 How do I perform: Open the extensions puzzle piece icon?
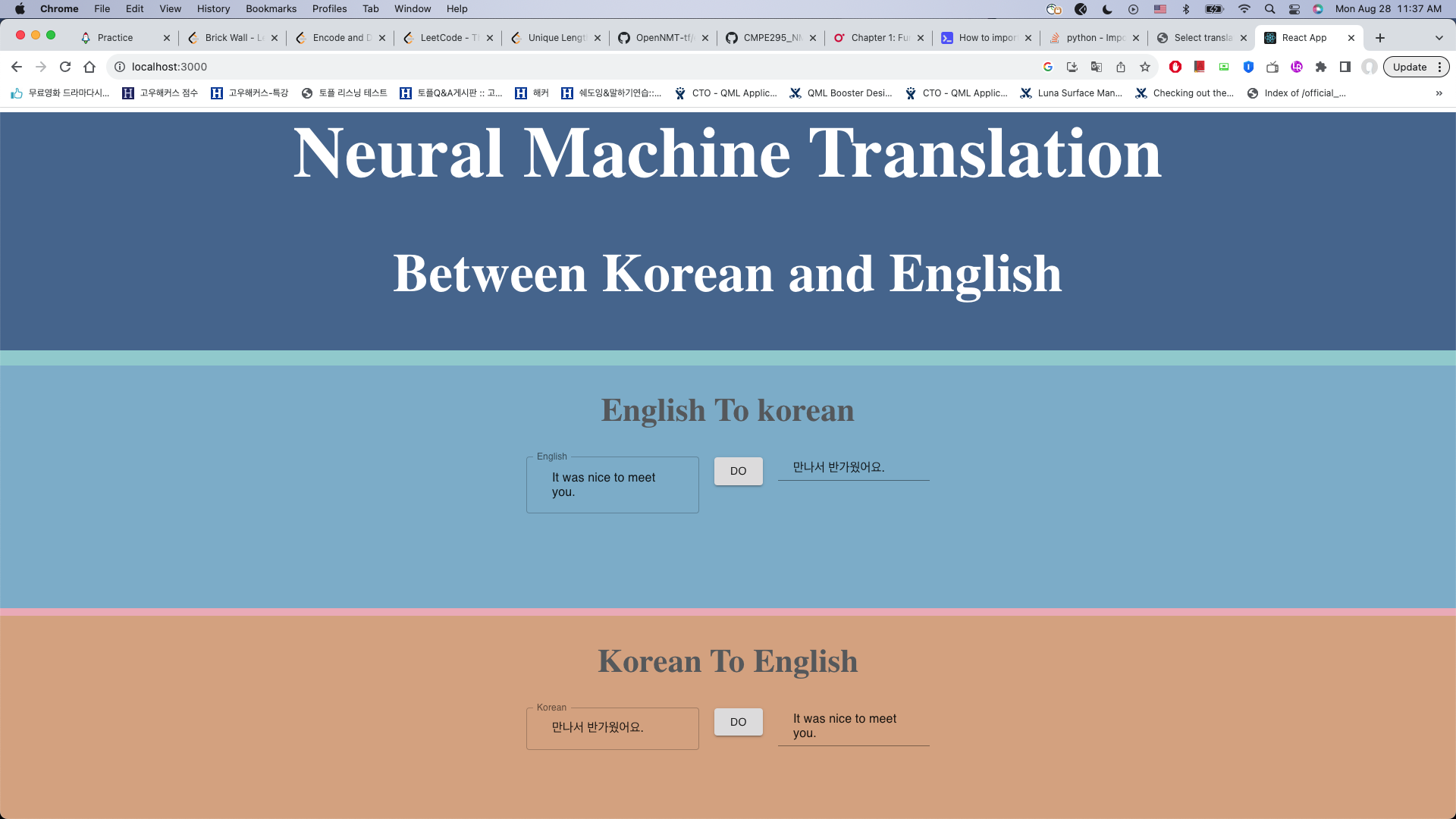(x=1322, y=67)
